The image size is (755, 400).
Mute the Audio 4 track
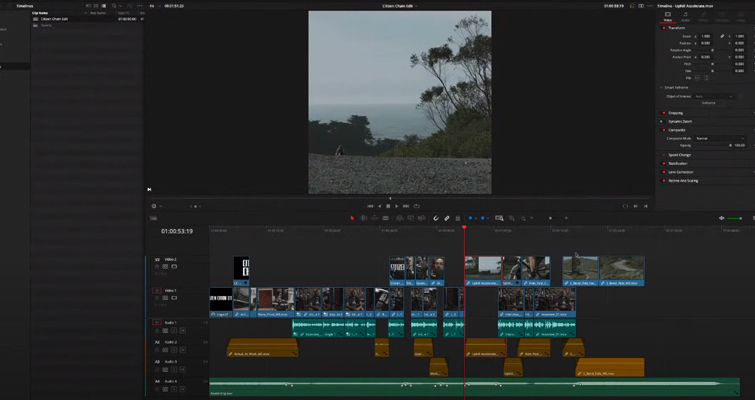pyautogui.click(x=182, y=389)
